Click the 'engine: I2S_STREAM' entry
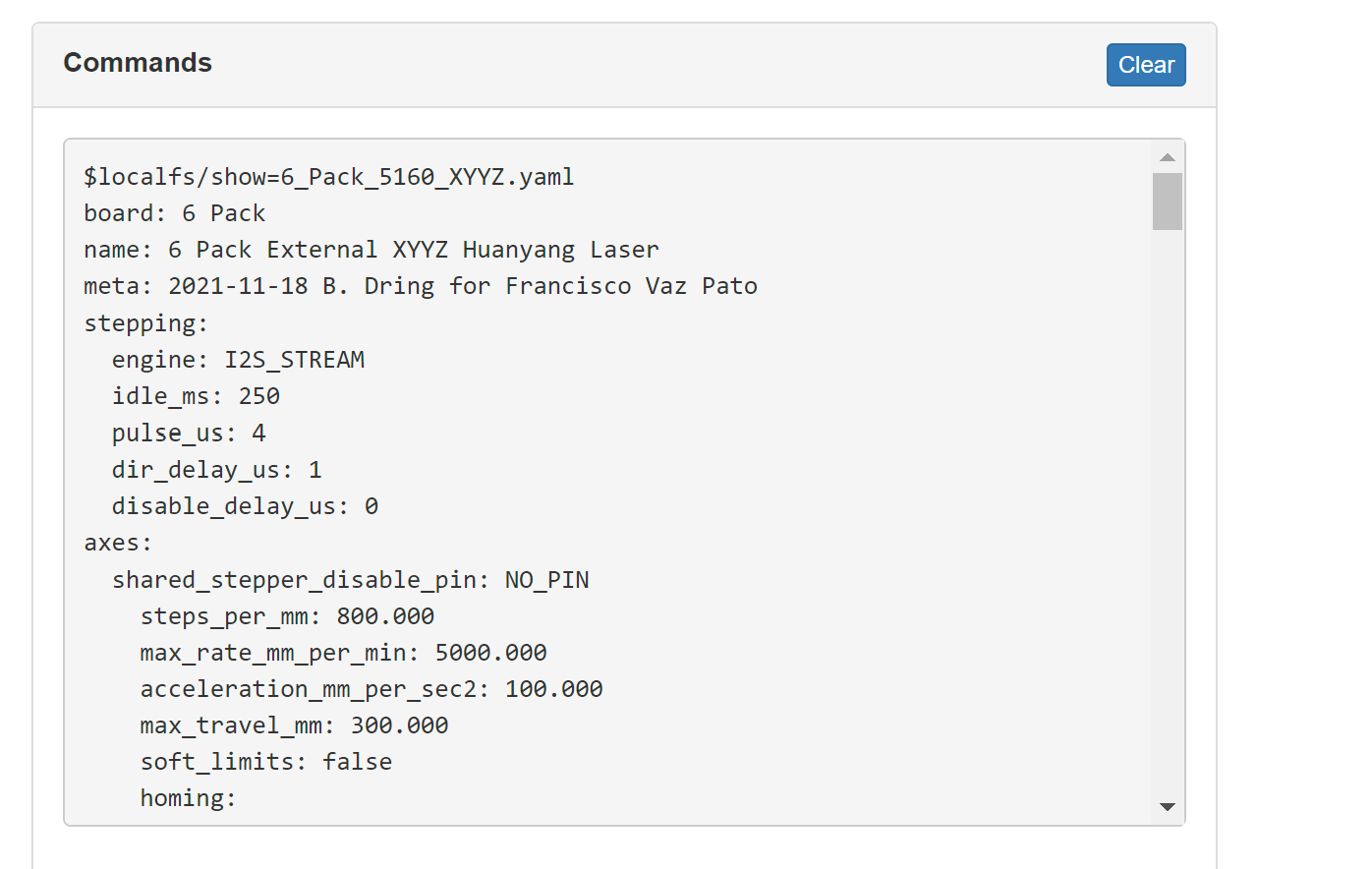Viewport: 1372px width, 869px height. 238,359
